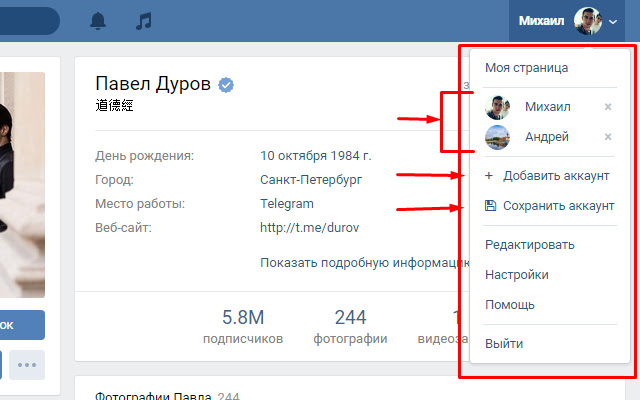640x400 pixels.
Task: Open the notifications bell icon
Action: coord(98,21)
